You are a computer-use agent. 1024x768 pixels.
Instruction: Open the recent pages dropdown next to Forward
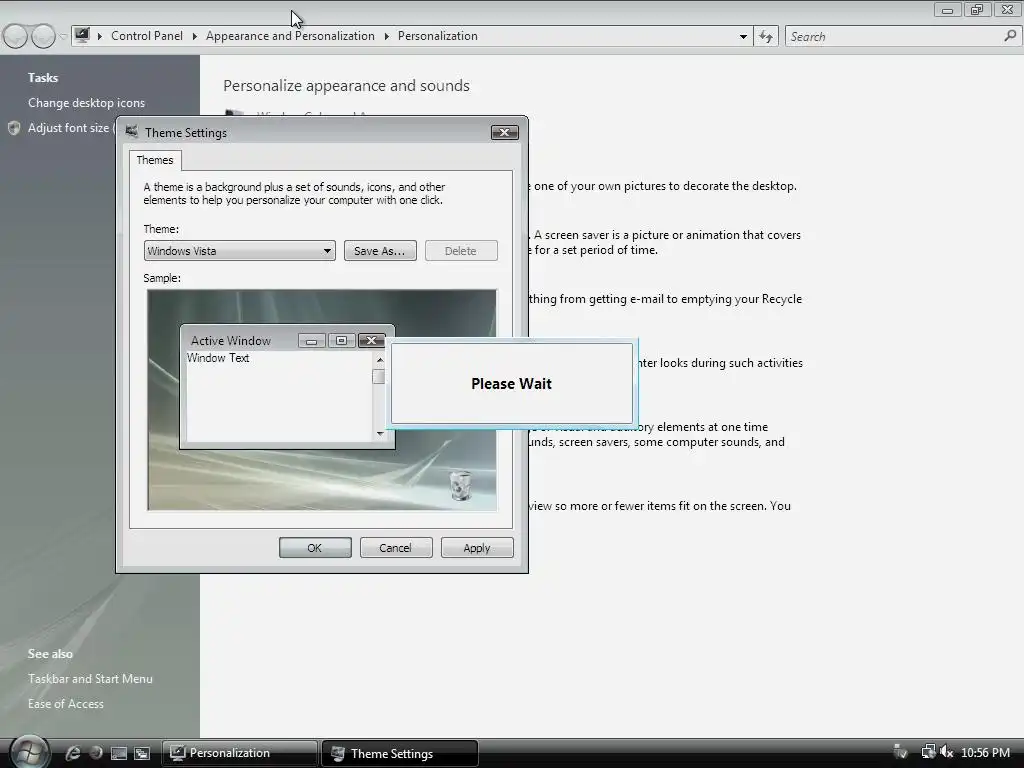pyautogui.click(x=63, y=36)
